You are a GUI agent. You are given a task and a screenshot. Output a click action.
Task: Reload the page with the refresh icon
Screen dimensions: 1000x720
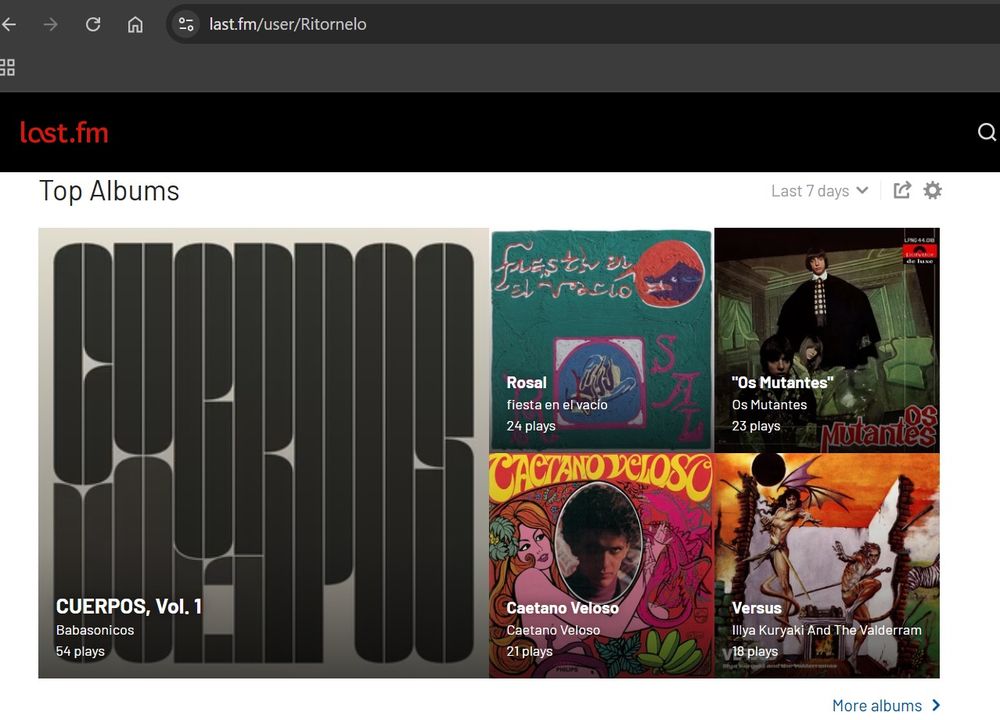(93, 24)
